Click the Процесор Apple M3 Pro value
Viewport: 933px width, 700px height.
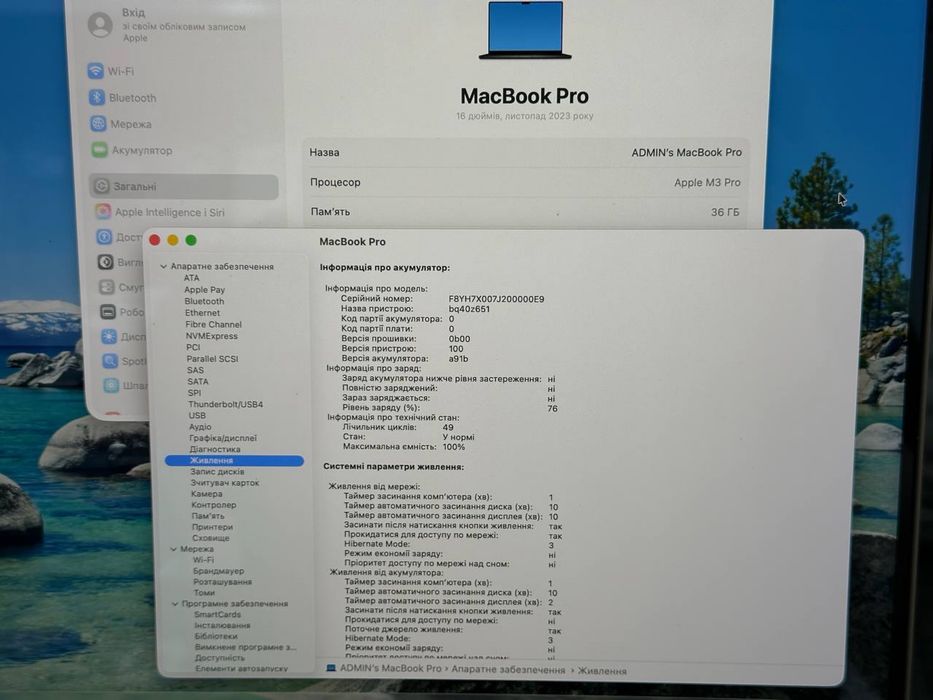click(x=707, y=183)
